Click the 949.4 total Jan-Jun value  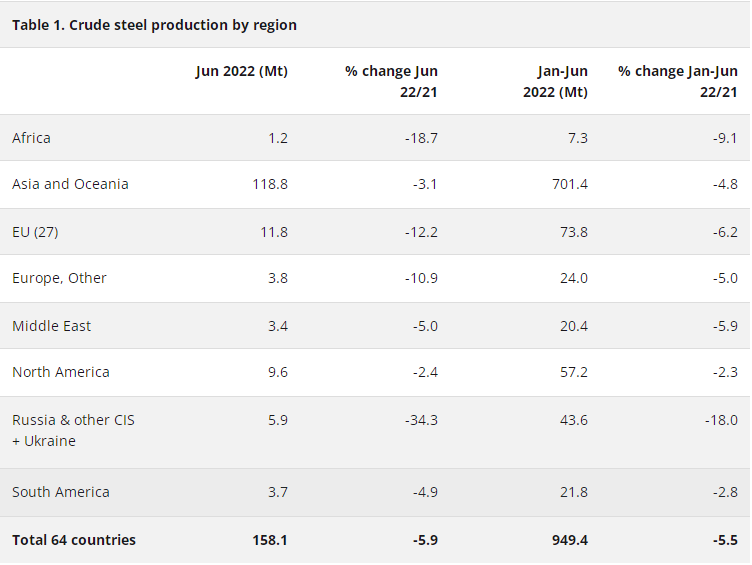(568, 540)
